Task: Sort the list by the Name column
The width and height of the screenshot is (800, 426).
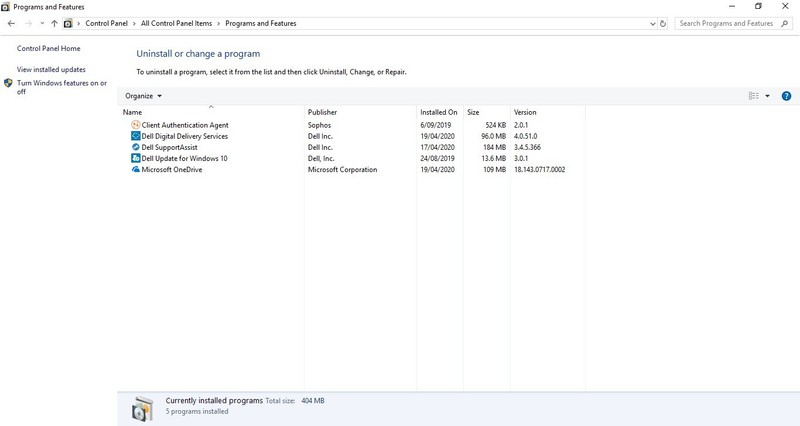Action: (211, 112)
